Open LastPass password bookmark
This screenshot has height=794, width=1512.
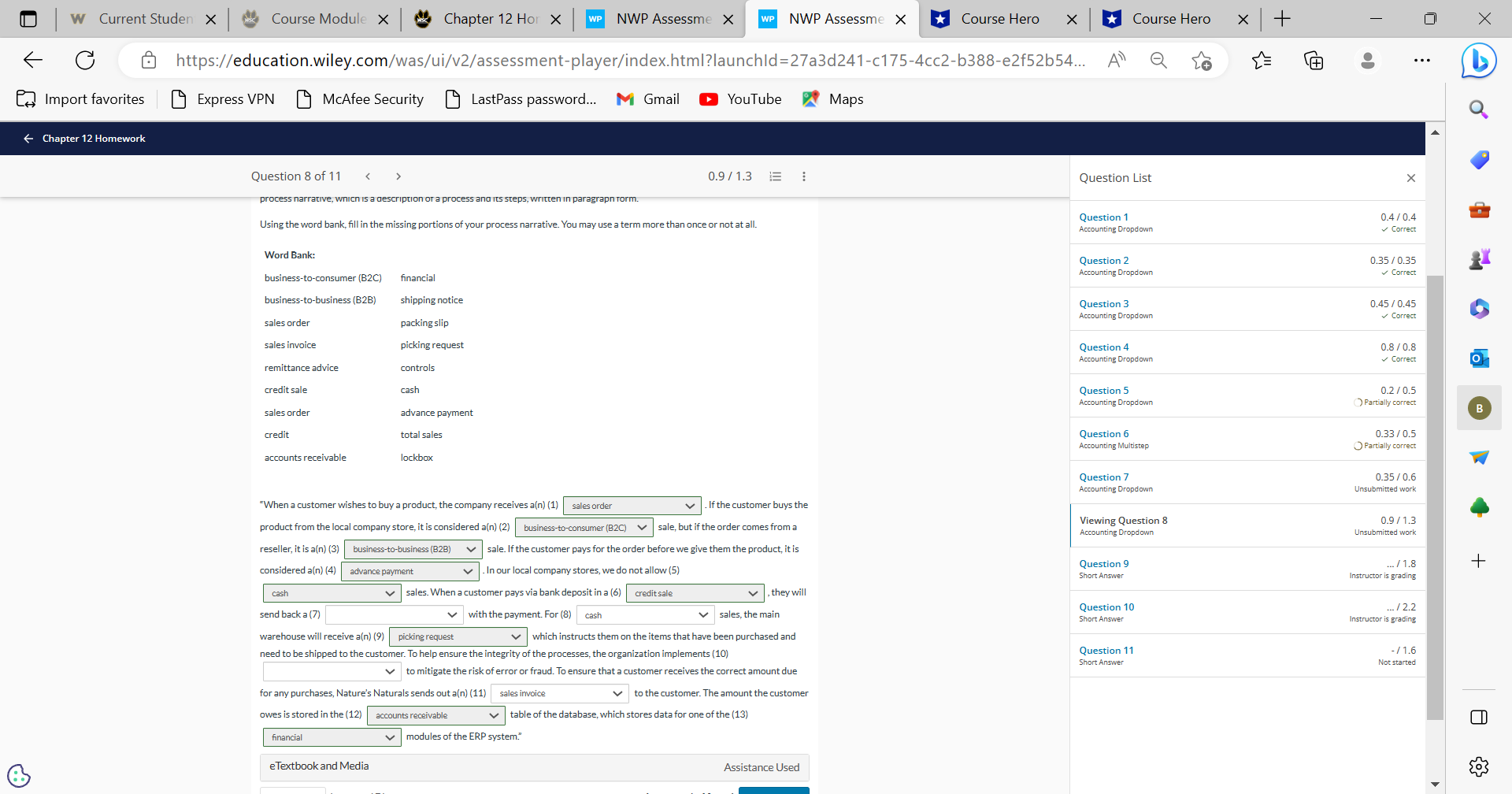[x=521, y=99]
